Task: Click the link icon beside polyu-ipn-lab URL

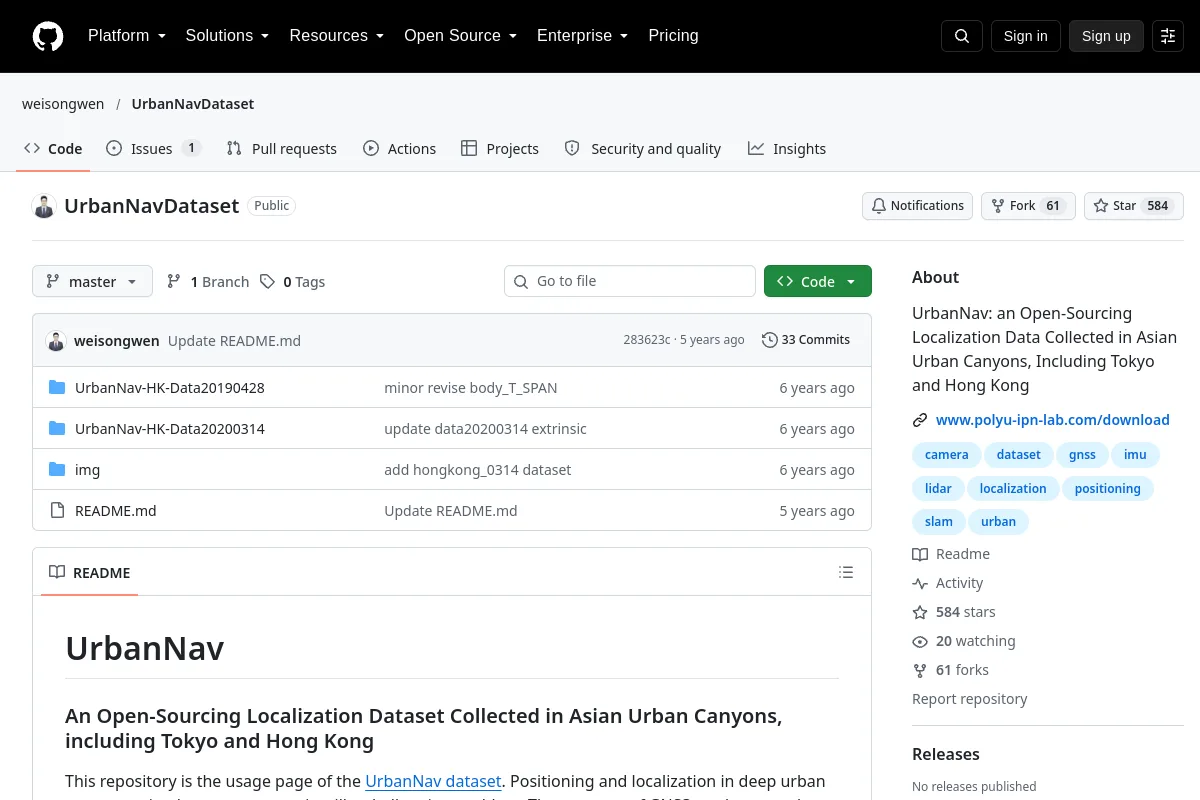Action: click(920, 420)
